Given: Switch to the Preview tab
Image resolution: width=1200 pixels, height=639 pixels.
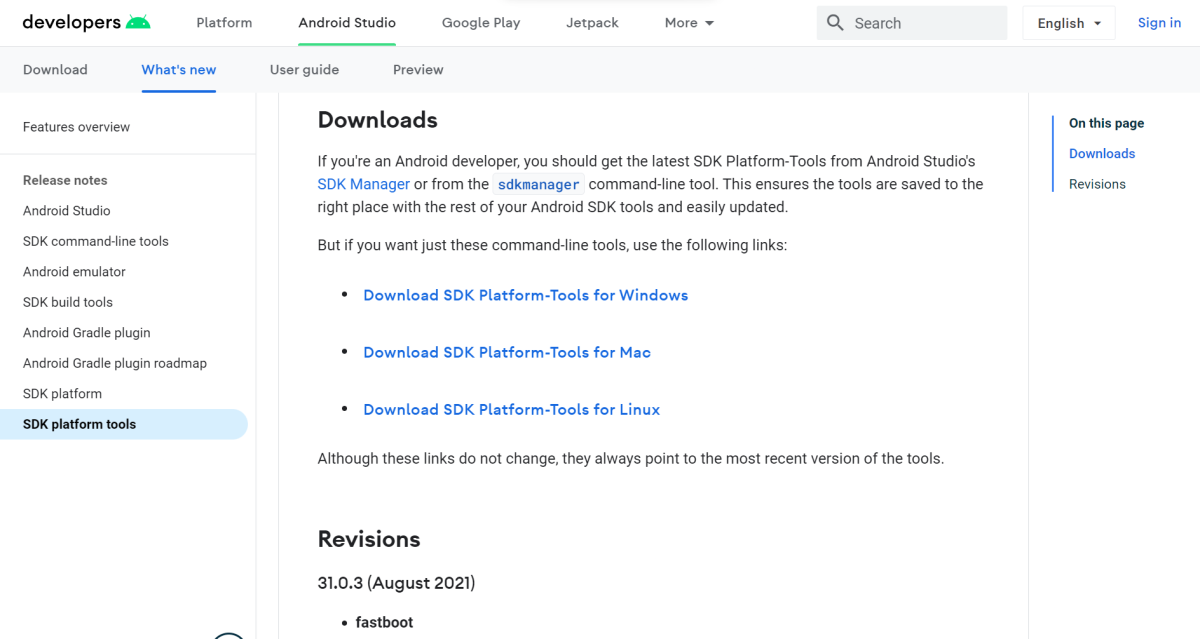Looking at the screenshot, I should coord(418,69).
